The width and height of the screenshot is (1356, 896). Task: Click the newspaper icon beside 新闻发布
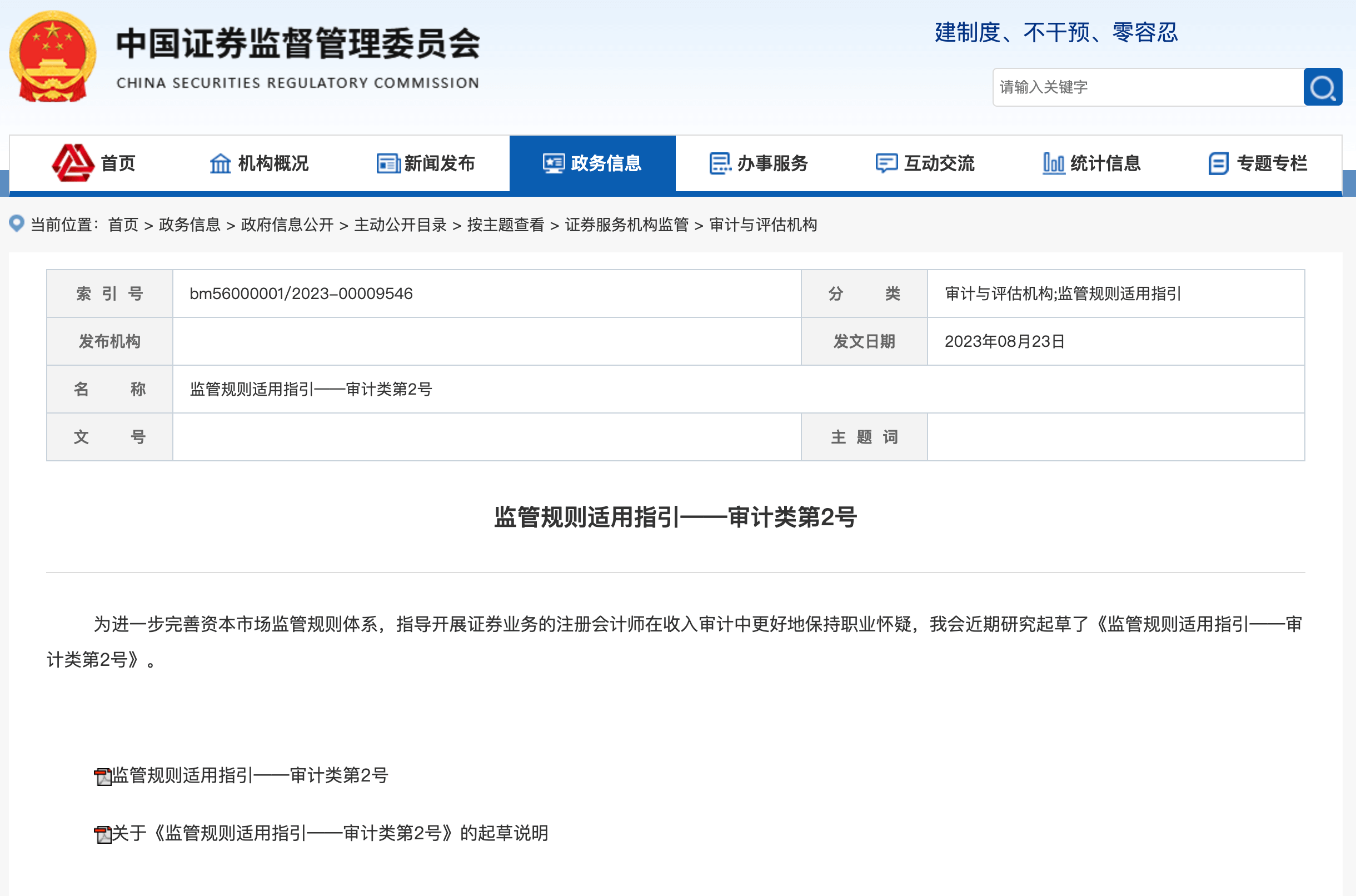pos(388,163)
